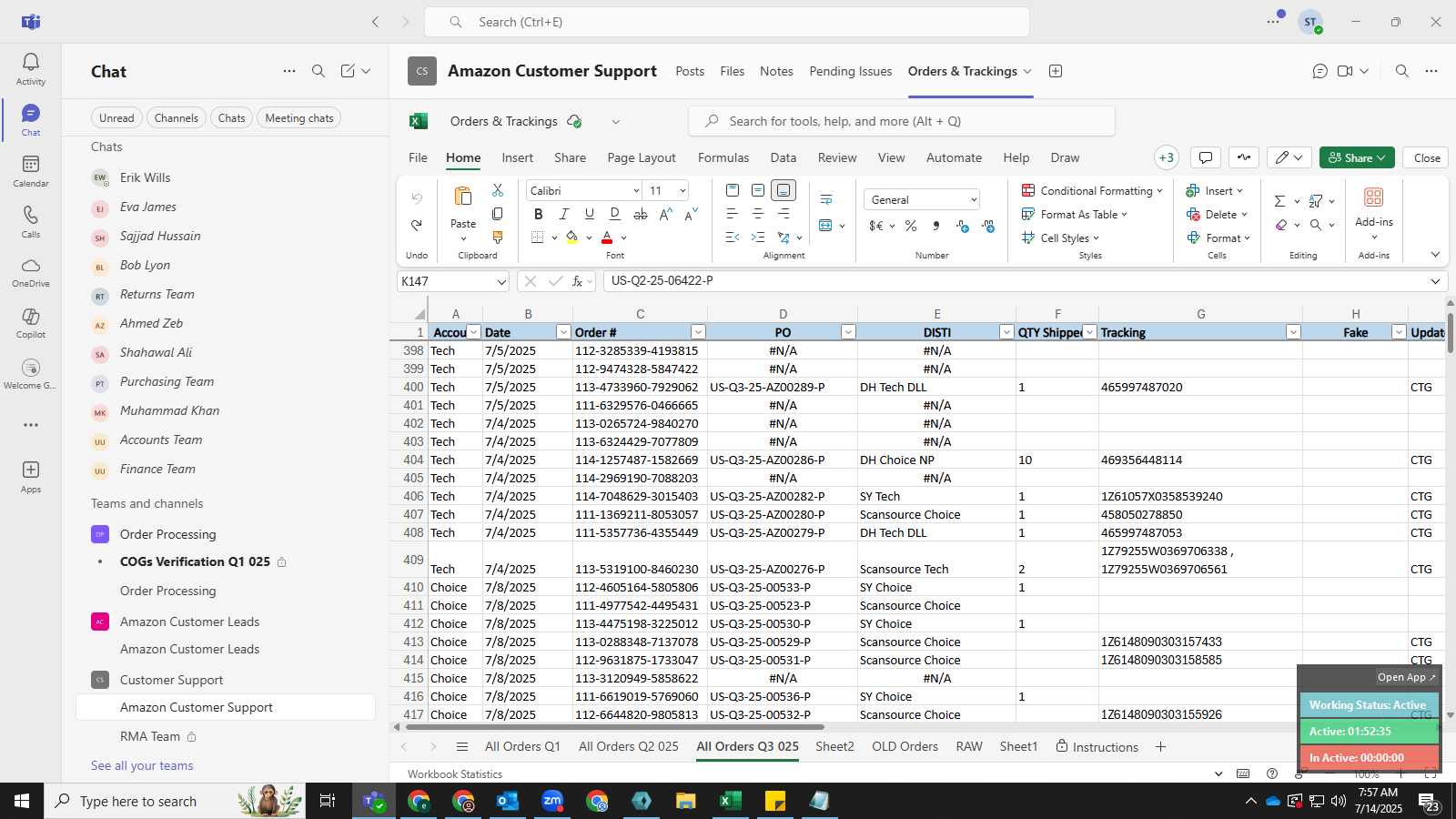
Task: Start a new chat with compose icon
Action: pos(348,71)
